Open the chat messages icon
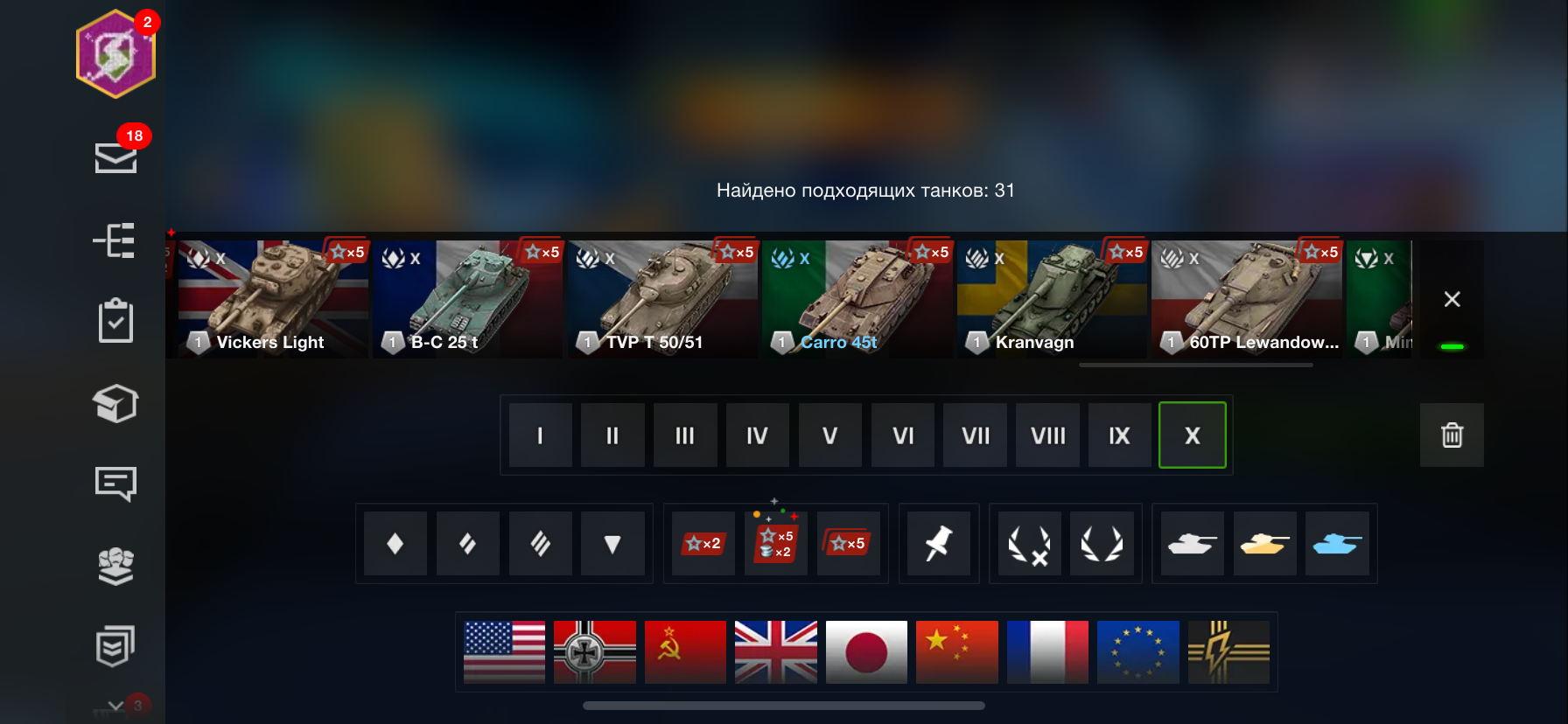Screen dimensions: 1568x724 (x=115, y=484)
